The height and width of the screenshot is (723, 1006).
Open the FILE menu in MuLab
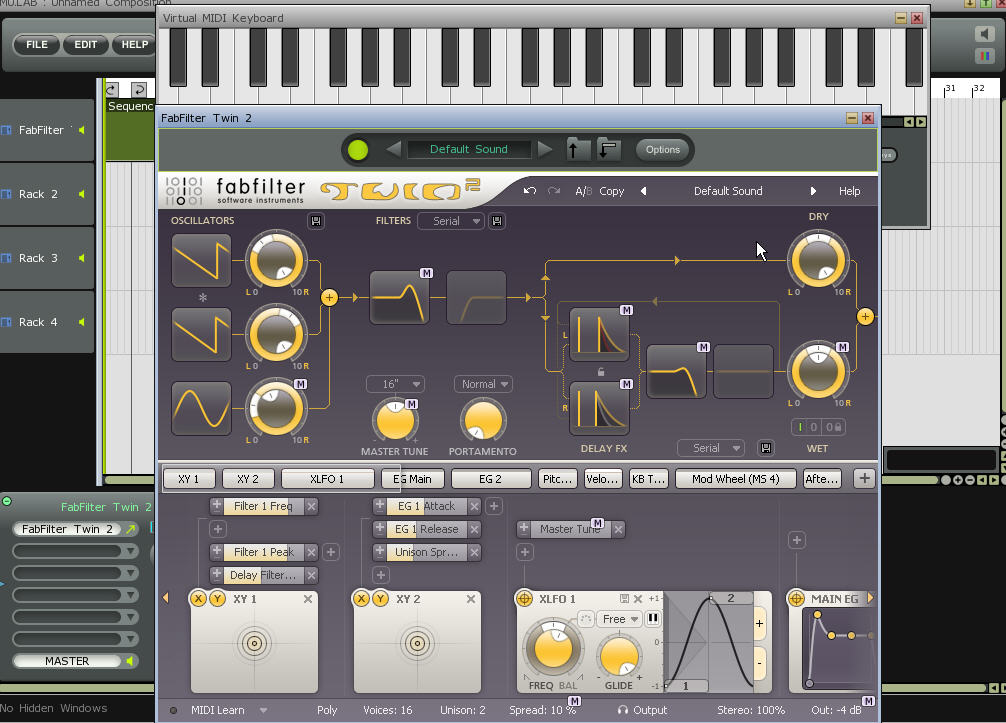pyautogui.click(x=37, y=44)
